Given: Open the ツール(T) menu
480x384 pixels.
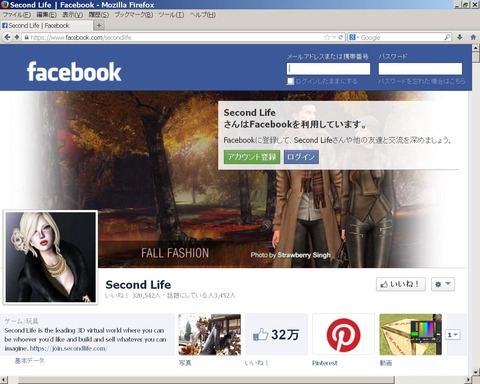Looking at the screenshot, I should pos(171,15).
